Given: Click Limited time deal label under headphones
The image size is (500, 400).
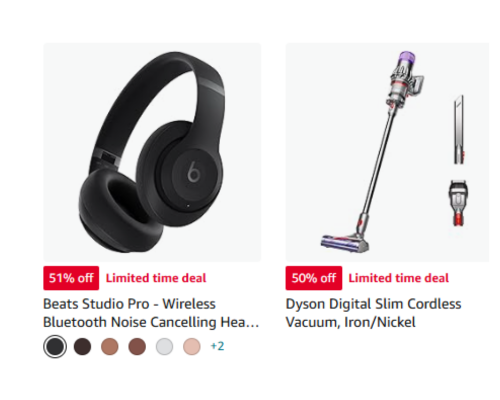Looking at the screenshot, I should 156,278.
